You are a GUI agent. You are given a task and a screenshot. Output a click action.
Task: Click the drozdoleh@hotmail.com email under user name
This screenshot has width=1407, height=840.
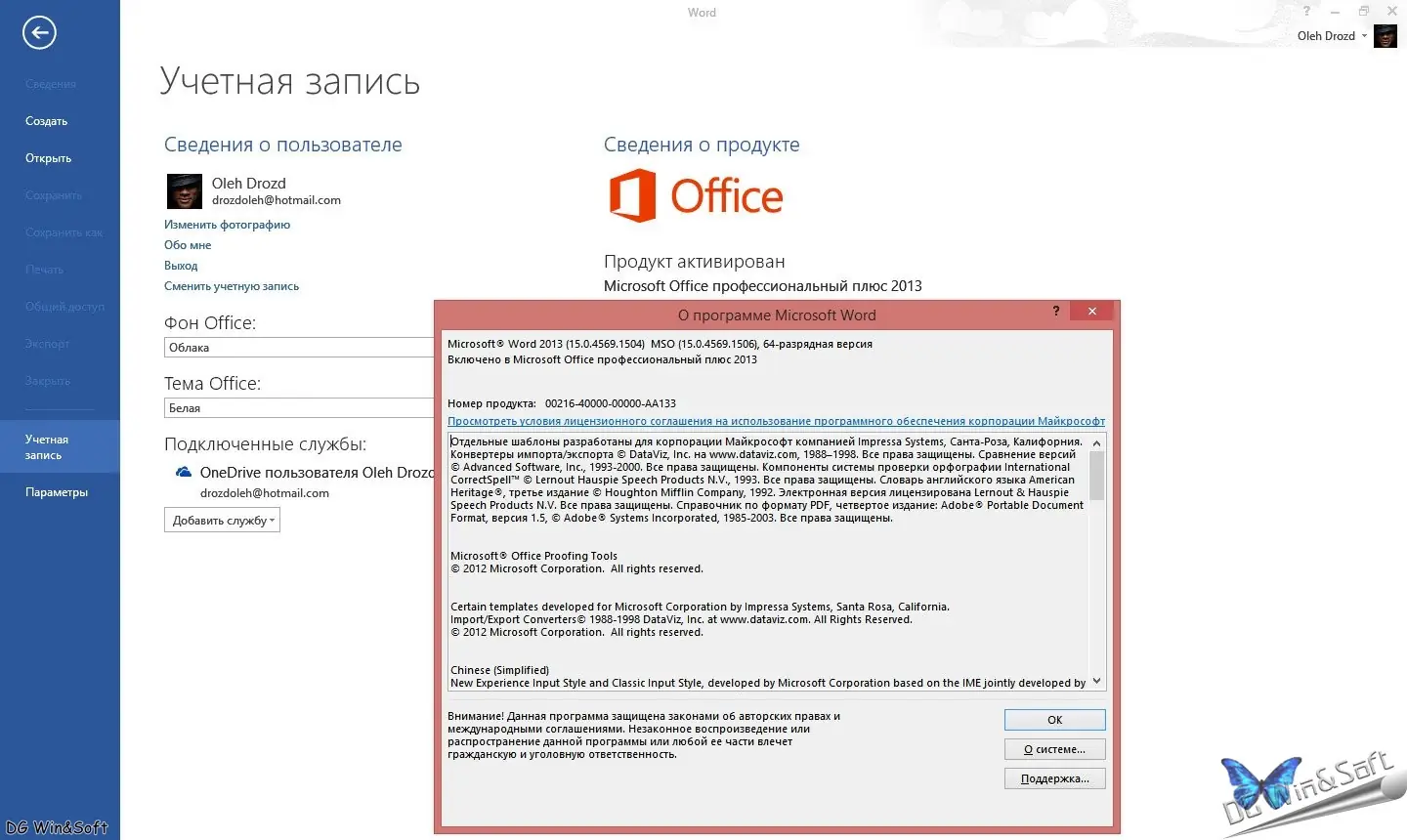pyautogui.click(x=277, y=200)
